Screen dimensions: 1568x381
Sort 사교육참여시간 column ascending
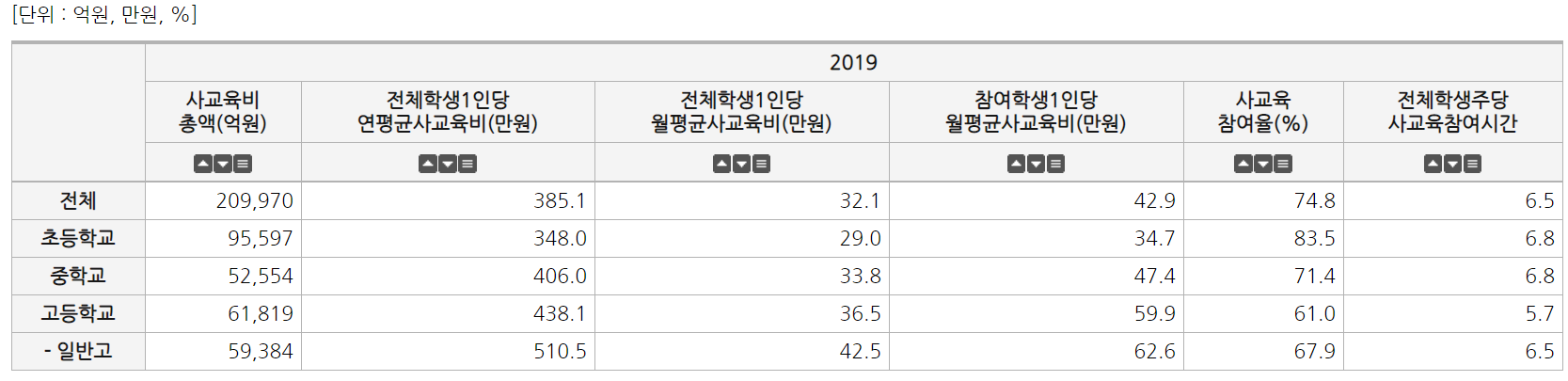[1433, 164]
